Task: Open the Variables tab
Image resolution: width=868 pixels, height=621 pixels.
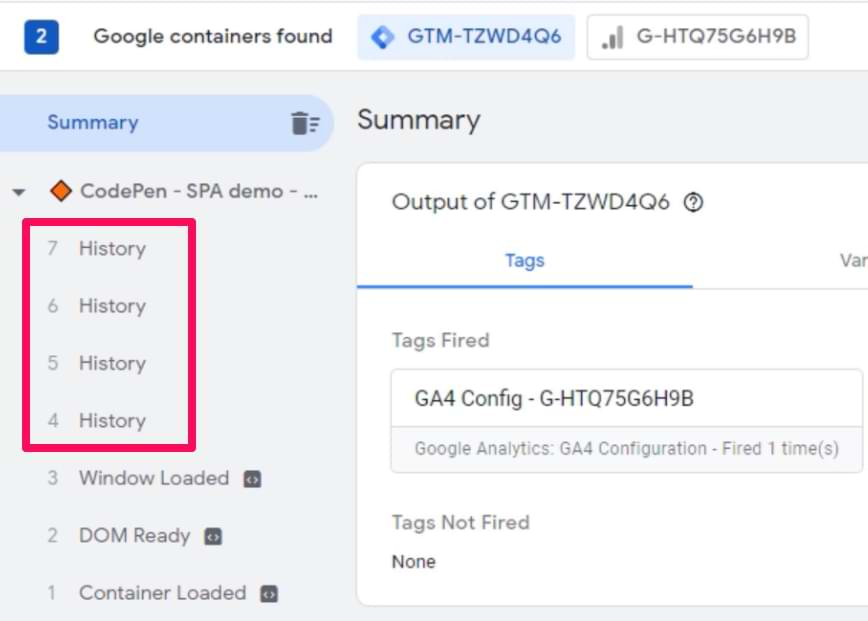Action: coord(852,261)
